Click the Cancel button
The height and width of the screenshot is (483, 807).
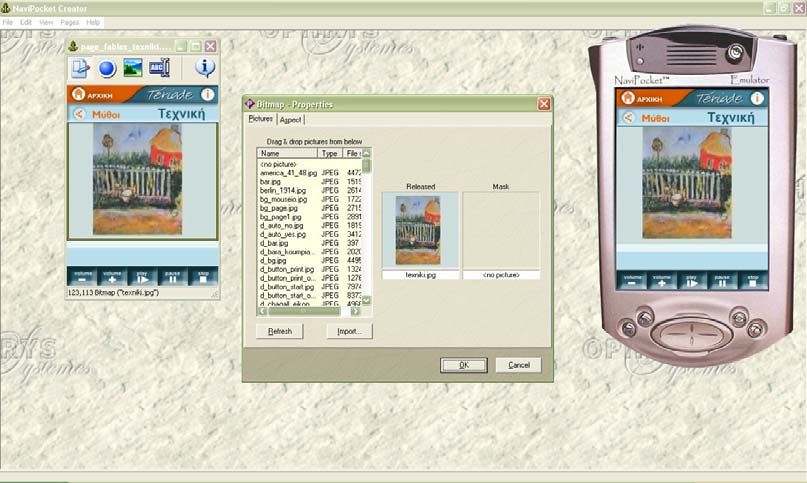[518, 365]
